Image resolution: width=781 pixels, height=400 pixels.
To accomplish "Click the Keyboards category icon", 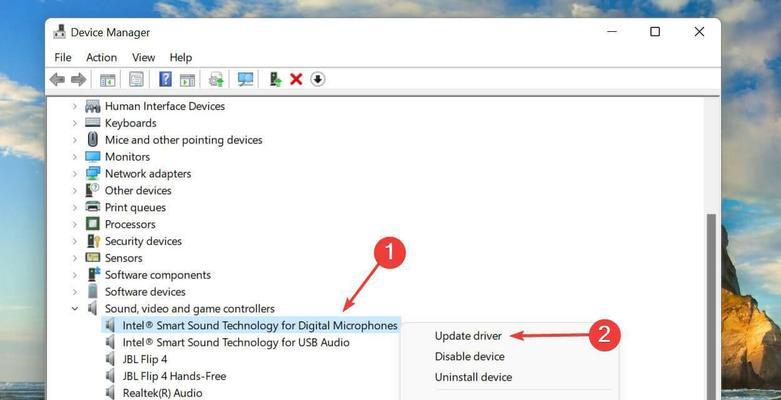I will (93, 123).
